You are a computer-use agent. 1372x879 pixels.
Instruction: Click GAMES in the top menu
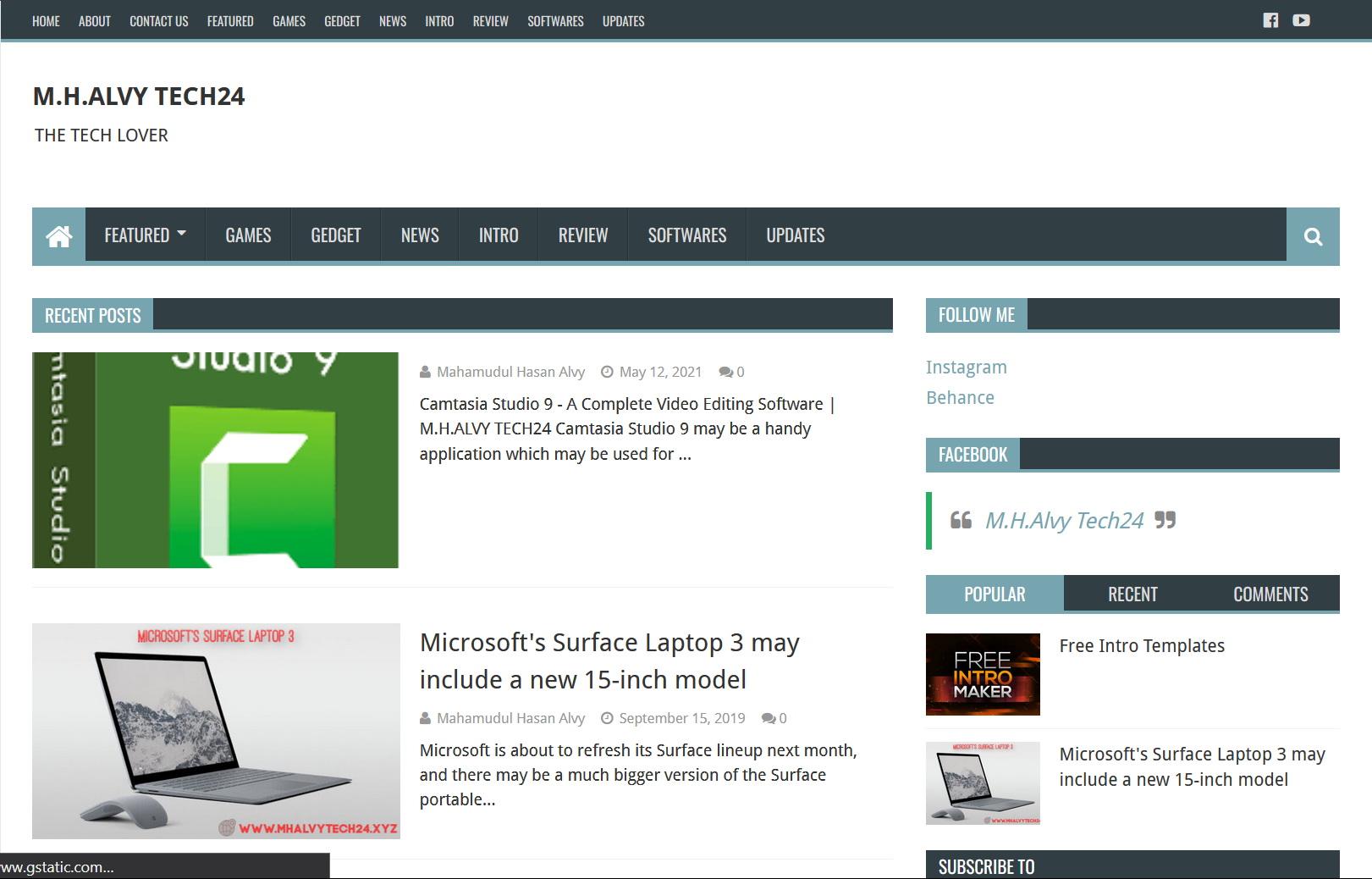[289, 21]
